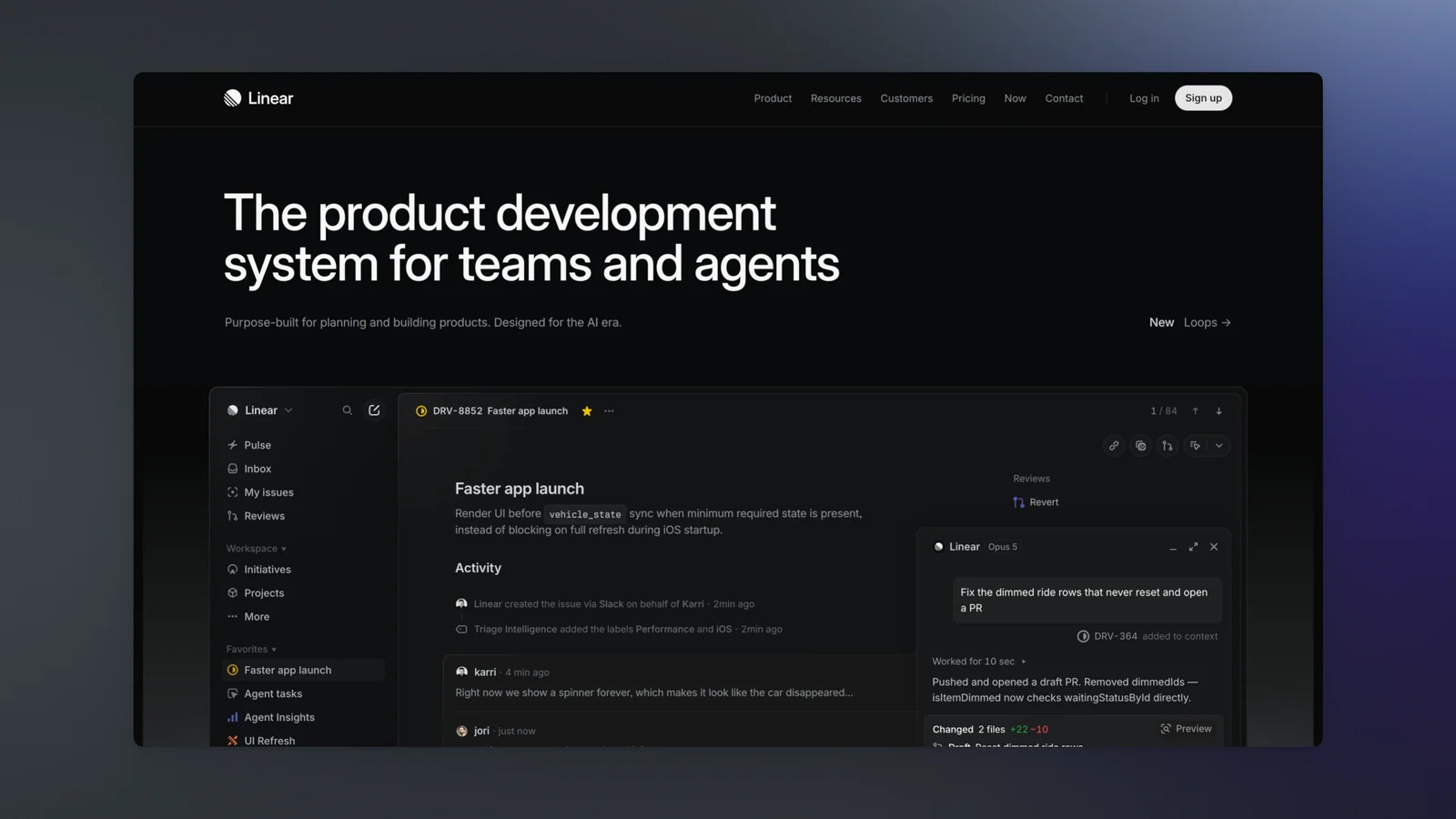Click the star favorite icon beside Faster app launch
1456x819 pixels.
click(x=587, y=411)
